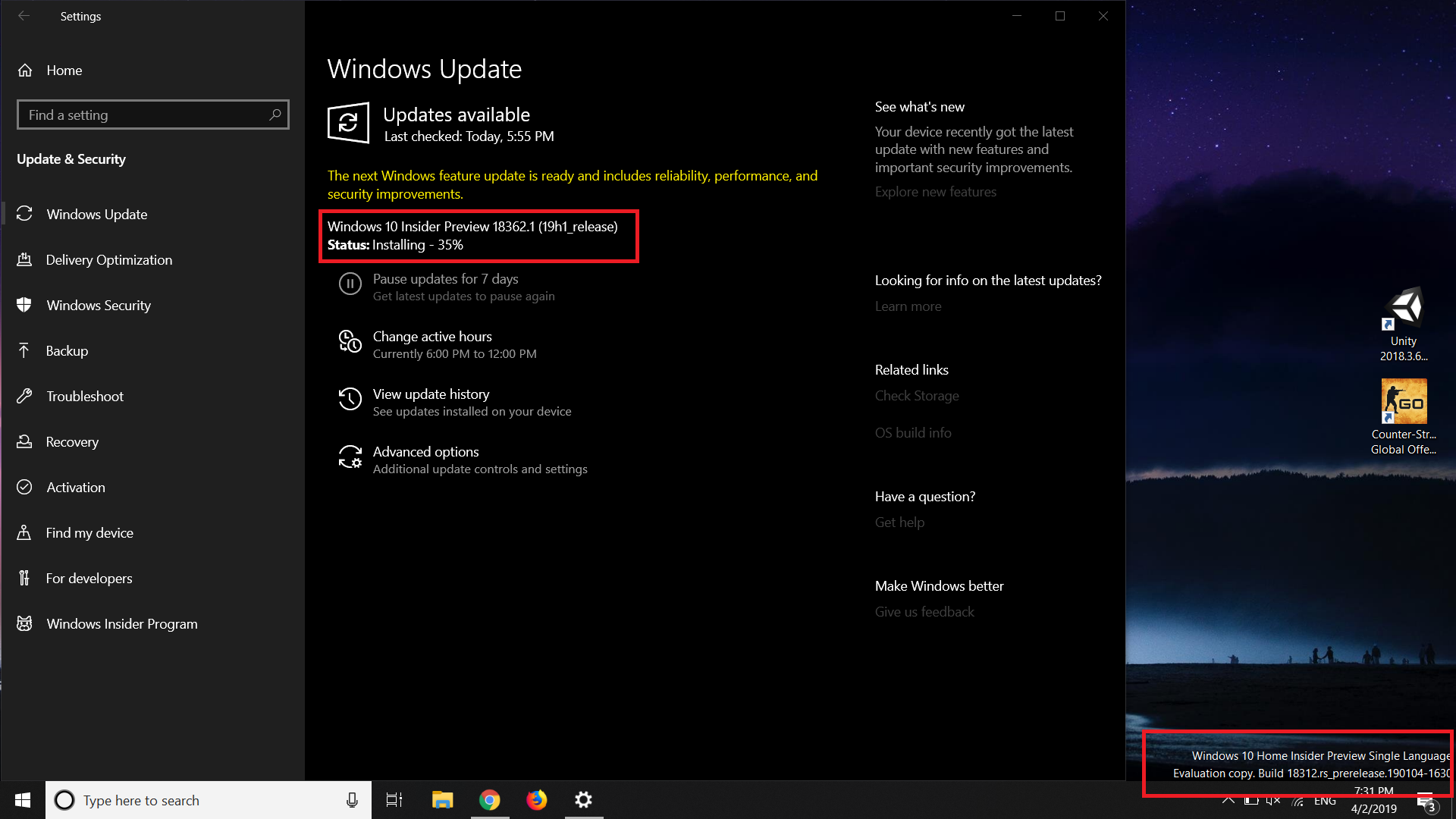Click Give us feedback link
1456x819 pixels.
(924, 612)
